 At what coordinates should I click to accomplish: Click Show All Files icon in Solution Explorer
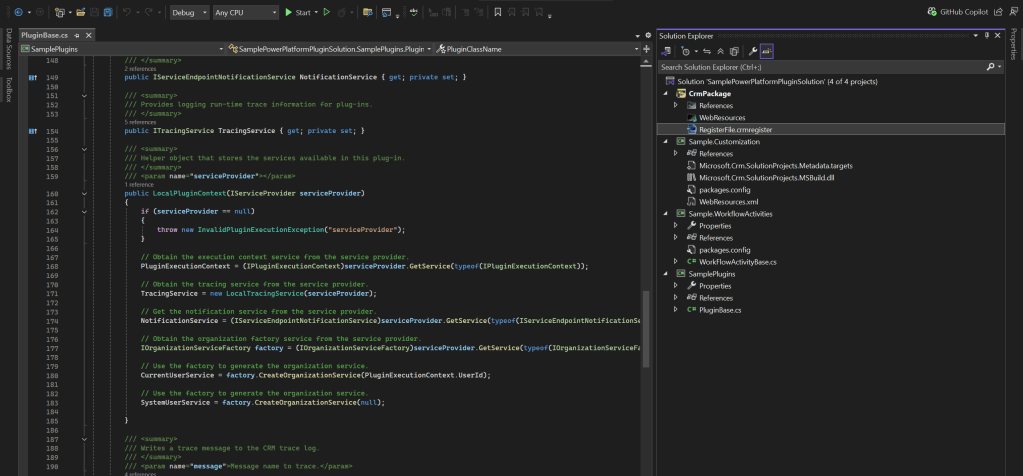(734, 50)
